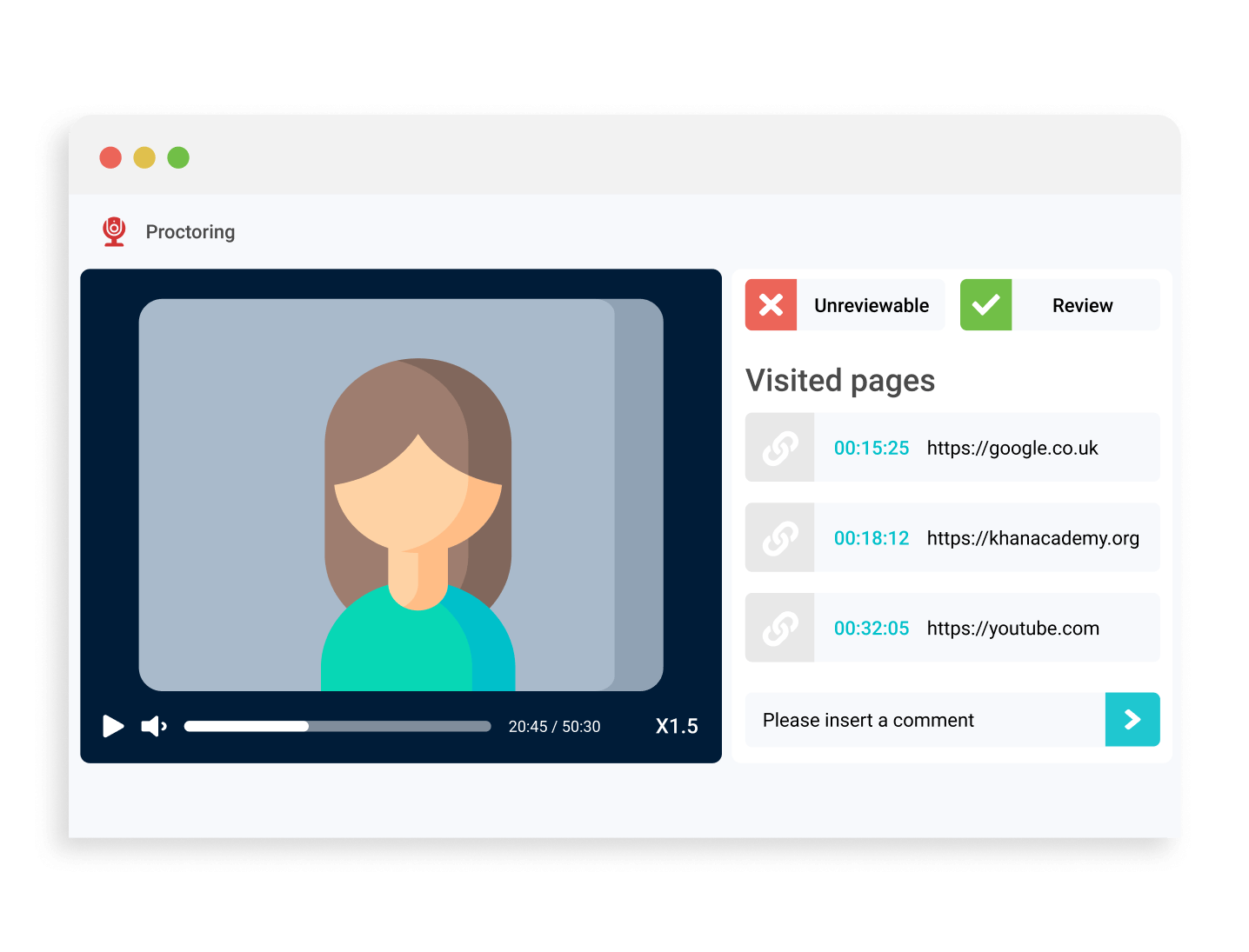Click the red Proctoring webcam icon
The height and width of the screenshot is (952, 1249).
point(113,231)
